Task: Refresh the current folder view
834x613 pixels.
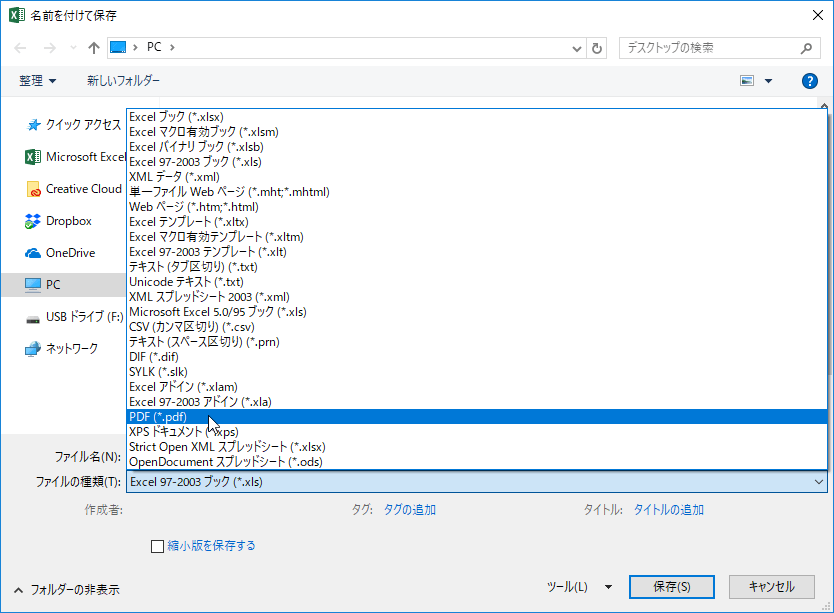Action: click(597, 48)
